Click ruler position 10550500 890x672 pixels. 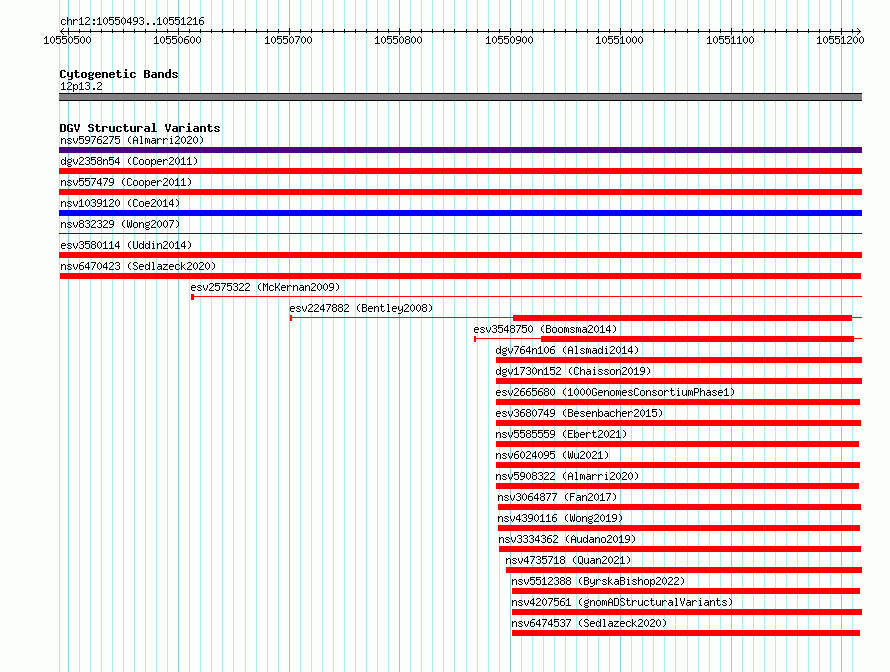(x=67, y=40)
